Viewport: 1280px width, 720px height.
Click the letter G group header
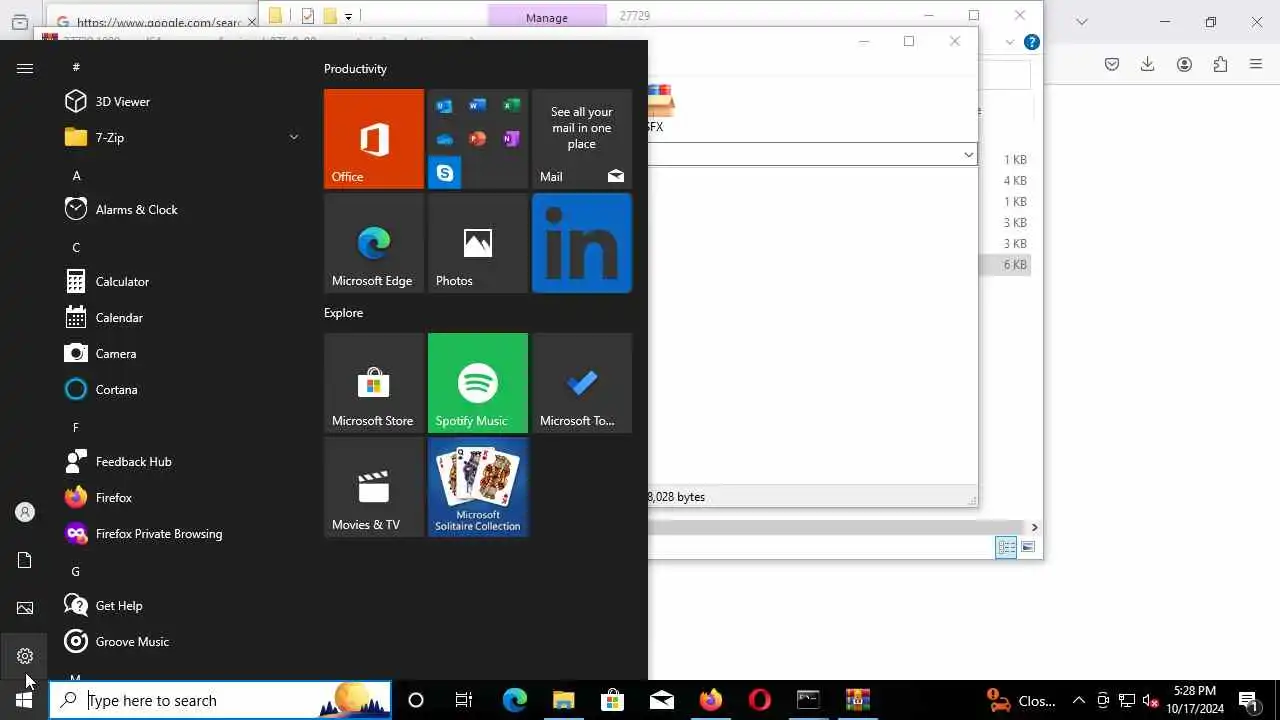[x=76, y=571]
